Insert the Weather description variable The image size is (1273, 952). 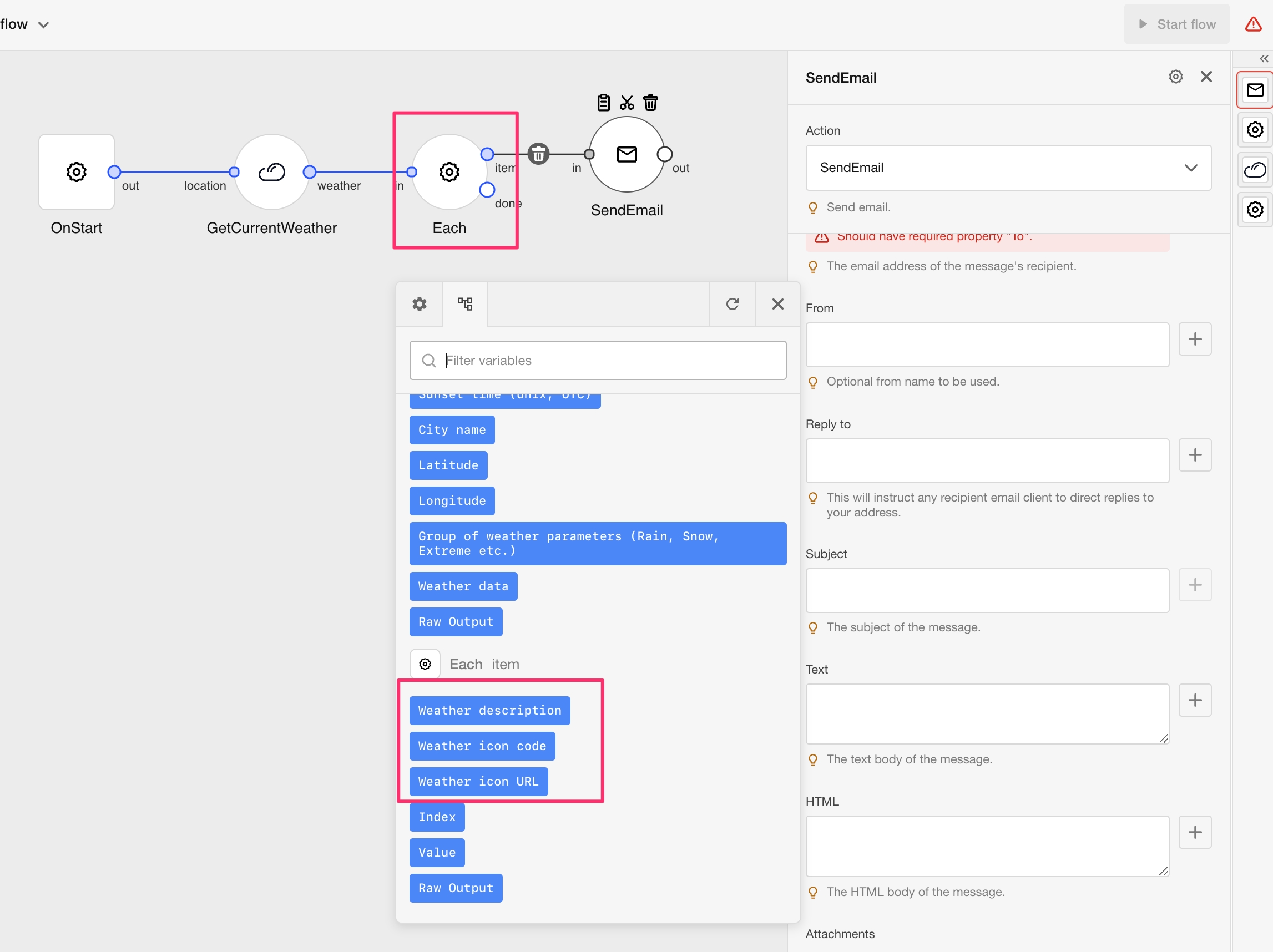pyautogui.click(x=489, y=711)
